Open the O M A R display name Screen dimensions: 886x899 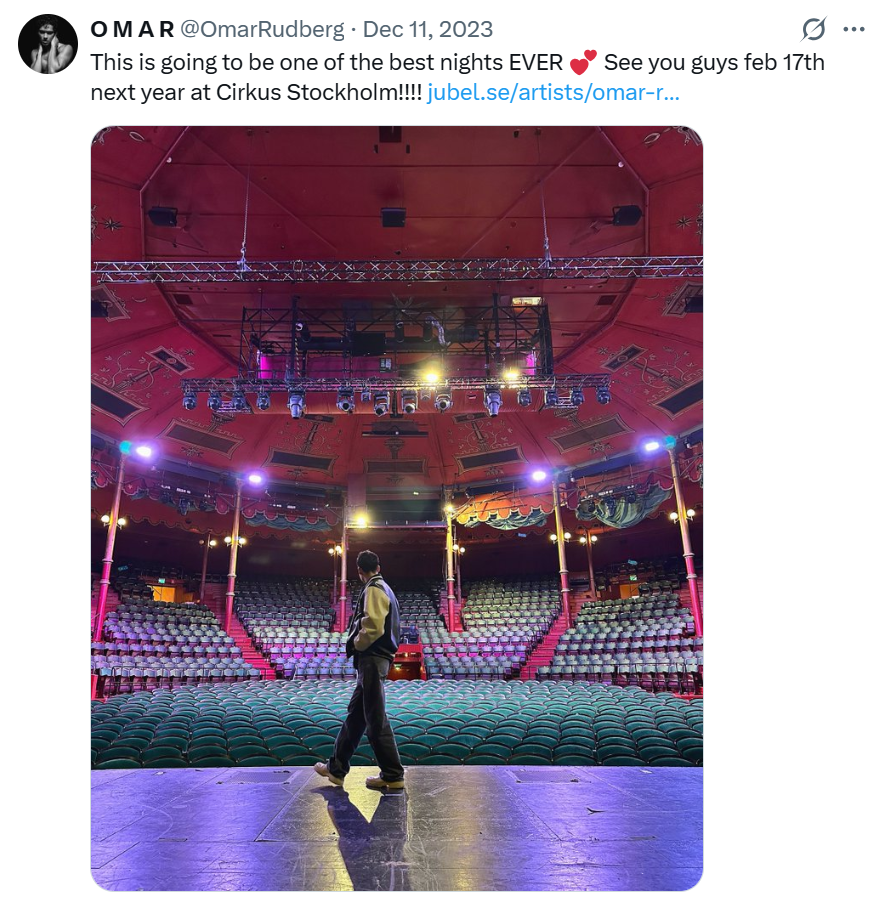click(x=132, y=29)
